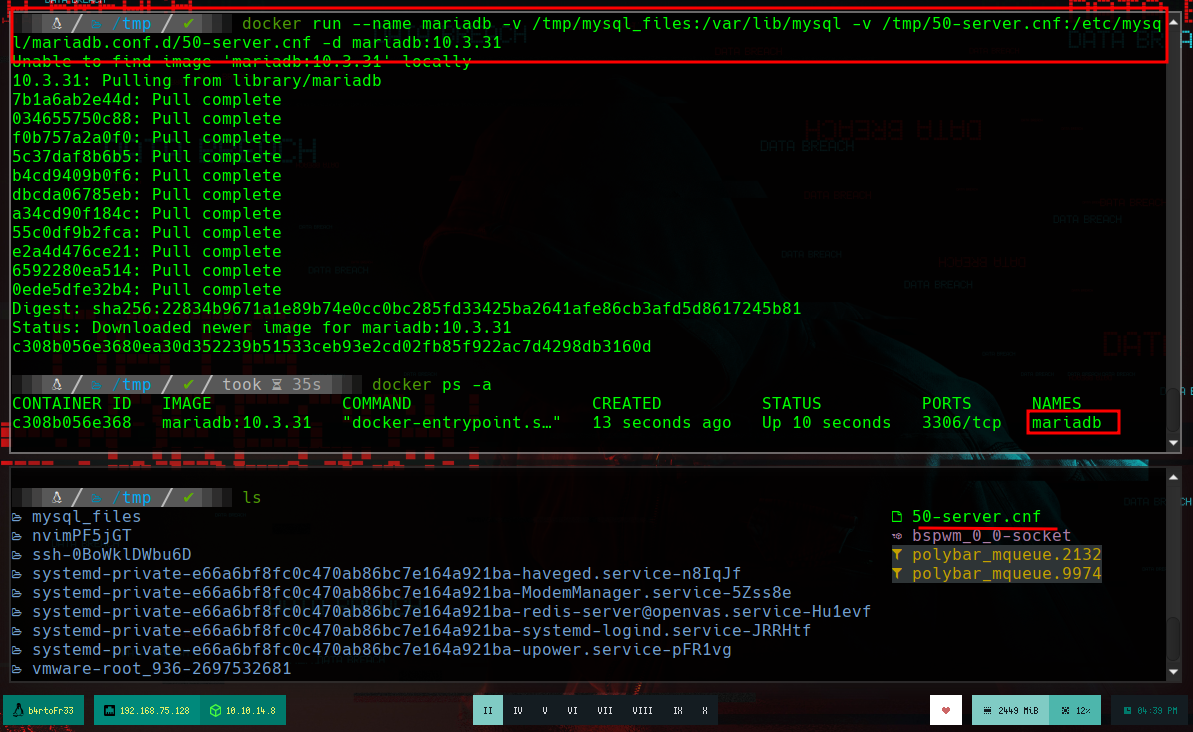Click scroll-up arrow of lower terminal scrollbar
Screen dimensions: 1193x732
[x=1173, y=477]
